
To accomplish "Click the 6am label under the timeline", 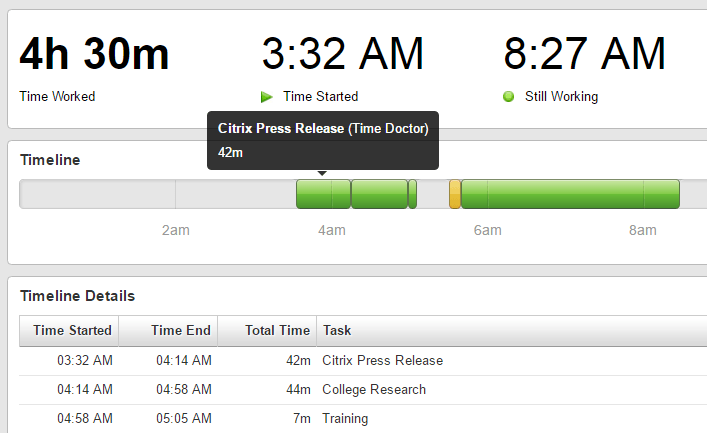I will (x=487, y=231).
